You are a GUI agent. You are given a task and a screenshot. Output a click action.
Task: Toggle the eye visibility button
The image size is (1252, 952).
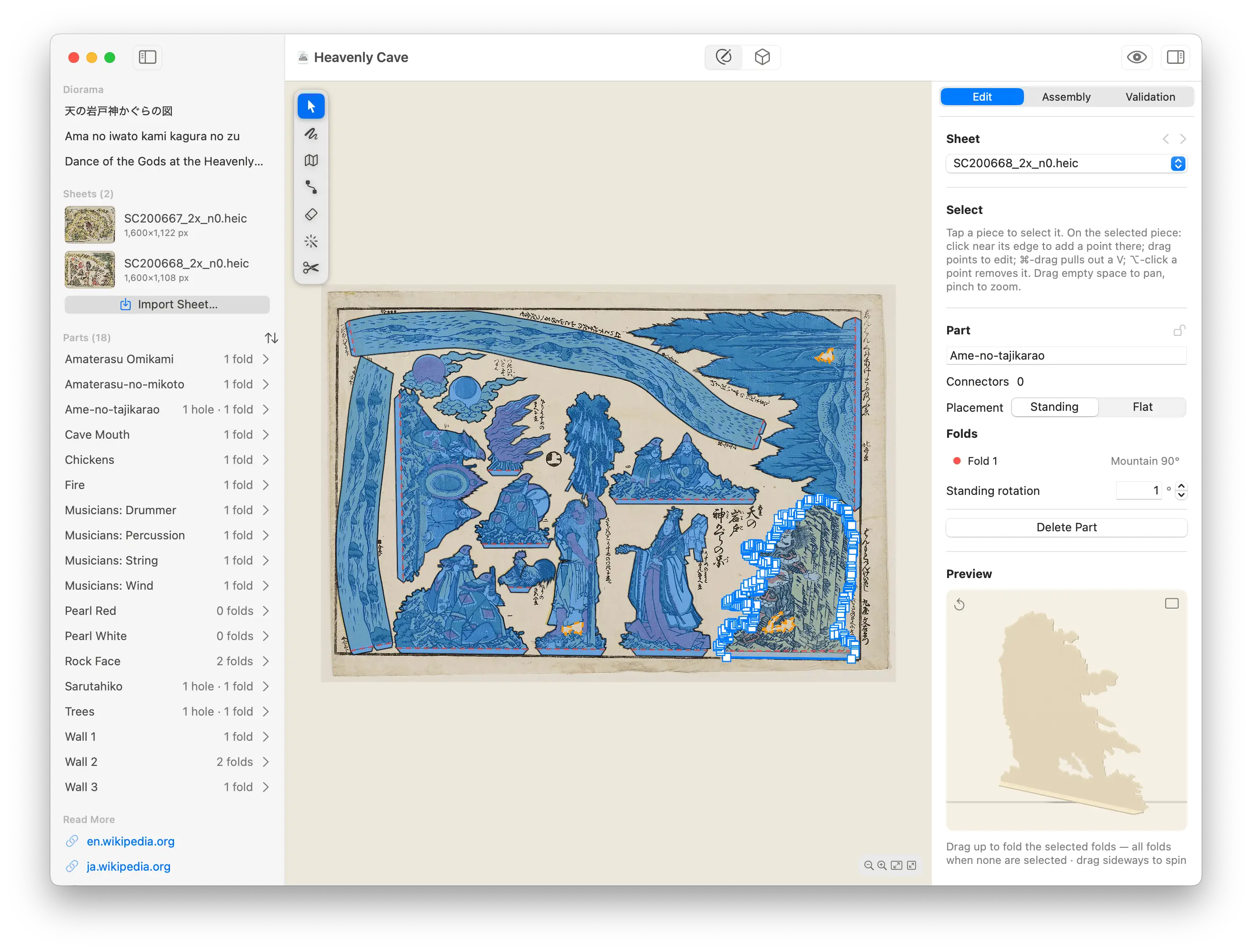point(1136,57)
